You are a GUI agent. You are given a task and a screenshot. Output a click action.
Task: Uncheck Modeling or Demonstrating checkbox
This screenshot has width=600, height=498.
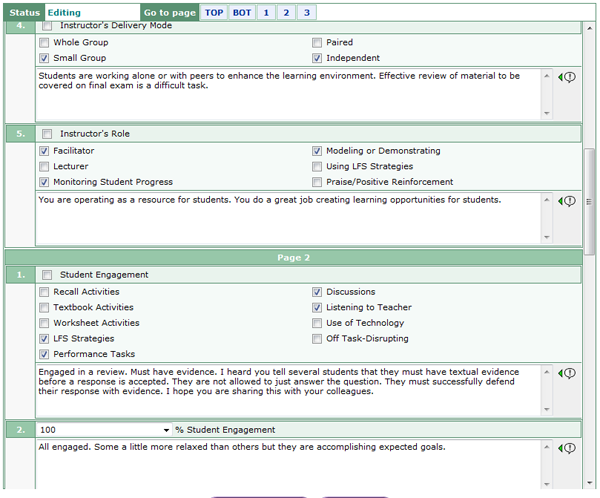coord(317,151)
